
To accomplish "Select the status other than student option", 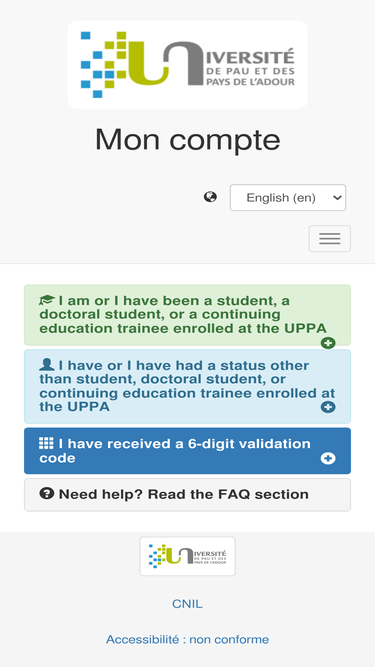I will 188,386.
